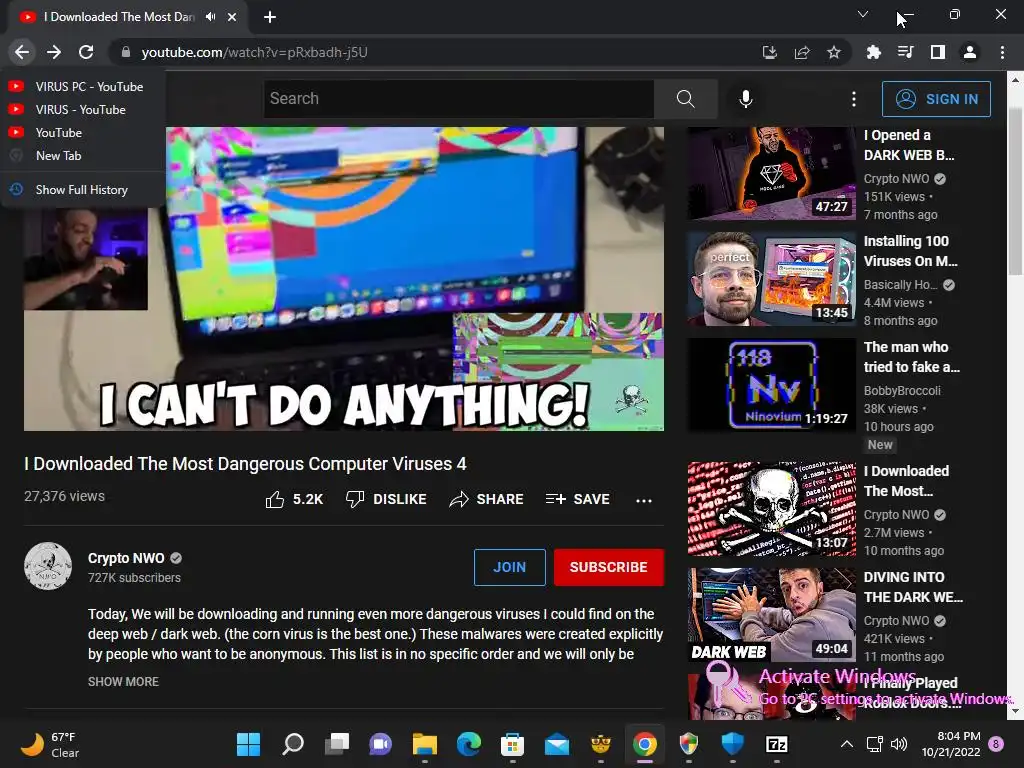Viewport: 1024px width, 768px height.
Task: Select VIRUS PC - YouTube history entry
Action: tap(82, 86)
